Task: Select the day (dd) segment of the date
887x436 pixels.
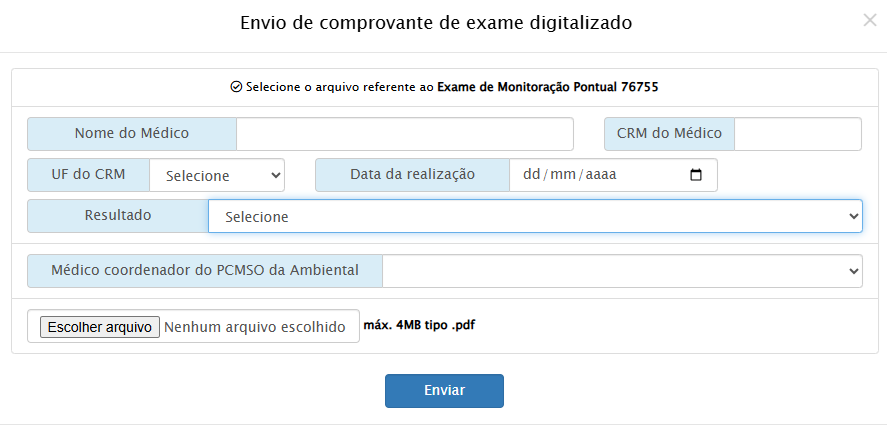Action: (531, 175)
